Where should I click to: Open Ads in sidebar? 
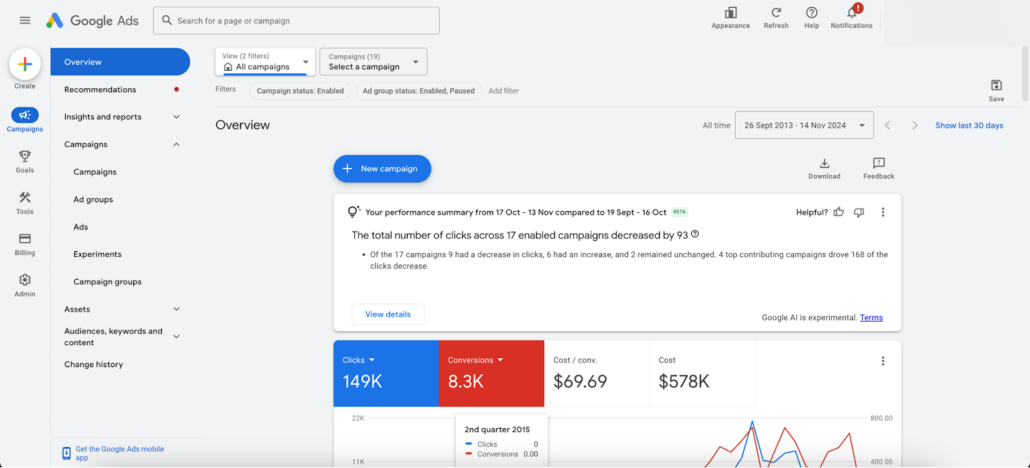pos(81,227)
